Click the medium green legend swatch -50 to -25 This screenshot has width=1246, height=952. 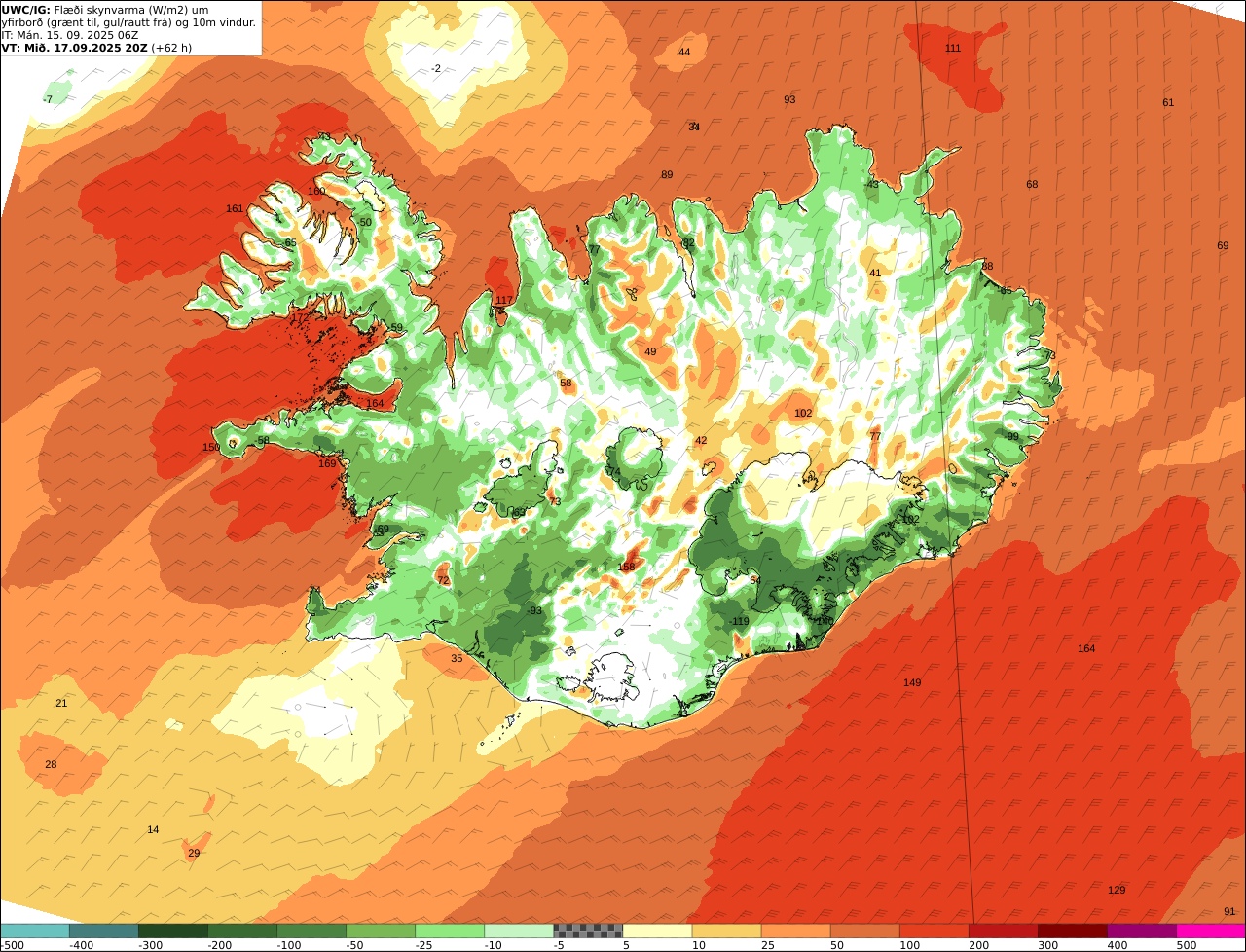coord(381,932)
